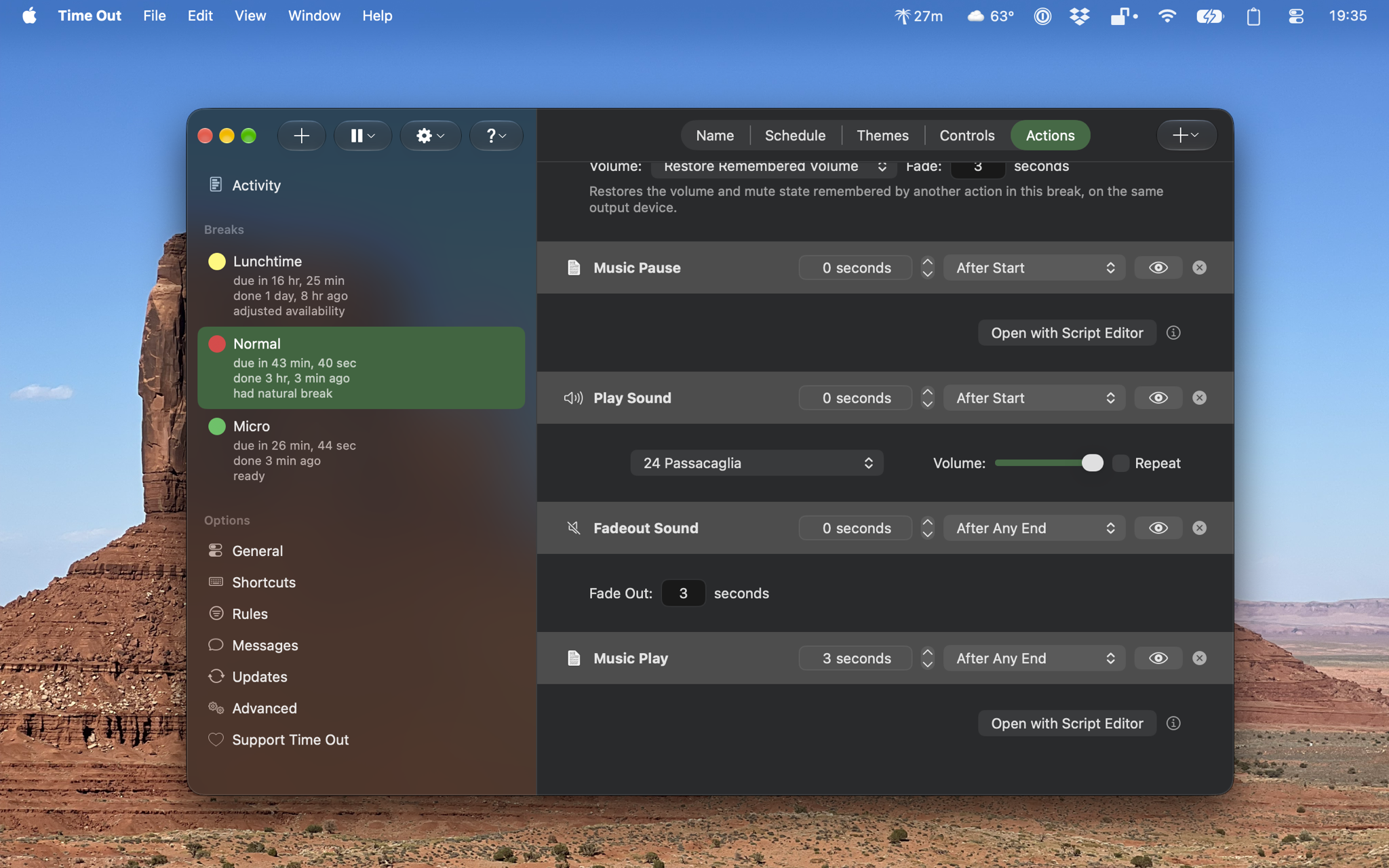Remove the Music Play action

point(1199,658)
